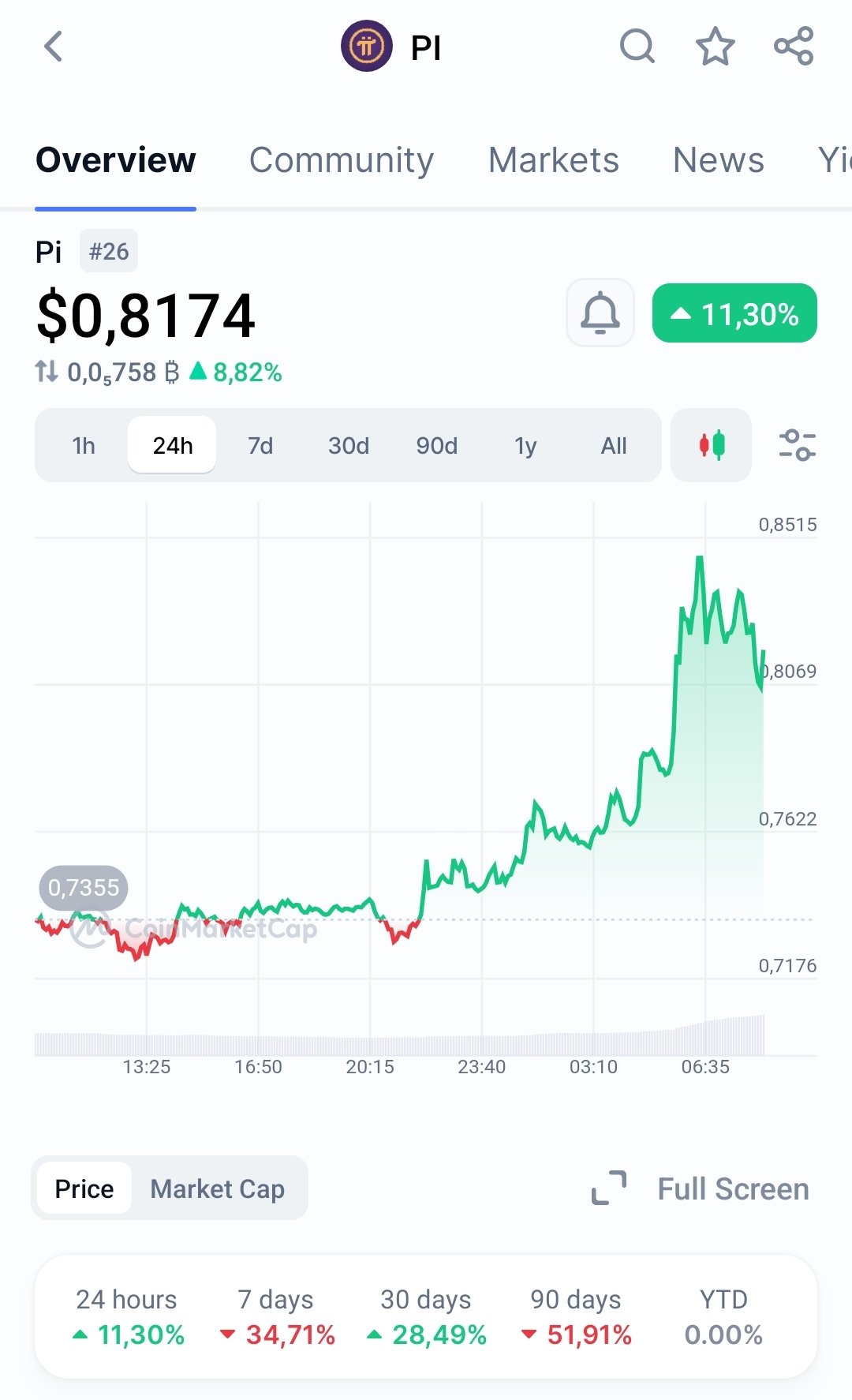The width and height of the screenshot is (852, 1400).
Task: Add Pi to watchlist star icon
Action: pyautogui.click(x=715, y=47)
